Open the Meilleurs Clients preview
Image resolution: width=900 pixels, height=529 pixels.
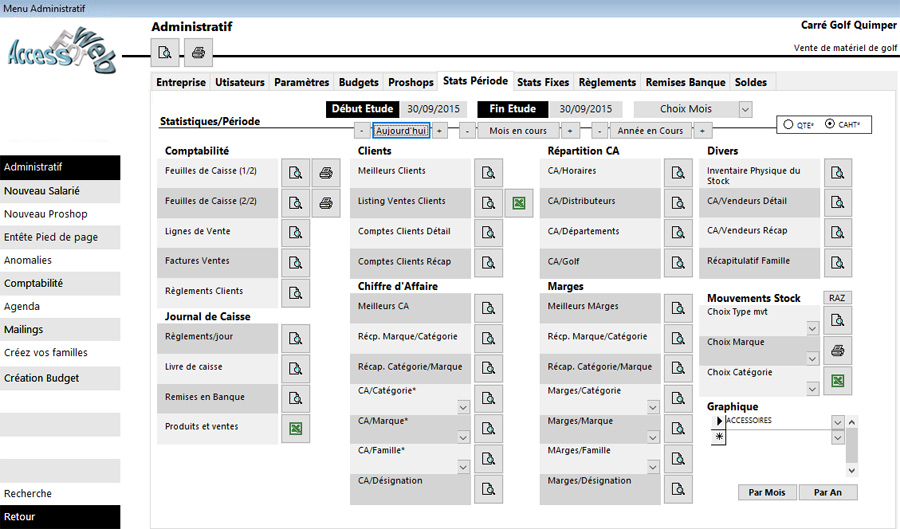(488, 173)
